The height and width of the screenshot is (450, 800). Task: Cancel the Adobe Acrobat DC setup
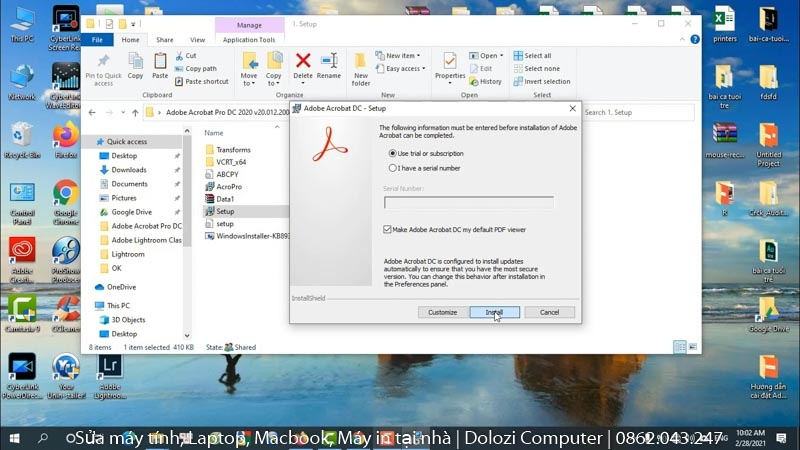(549, 312)
